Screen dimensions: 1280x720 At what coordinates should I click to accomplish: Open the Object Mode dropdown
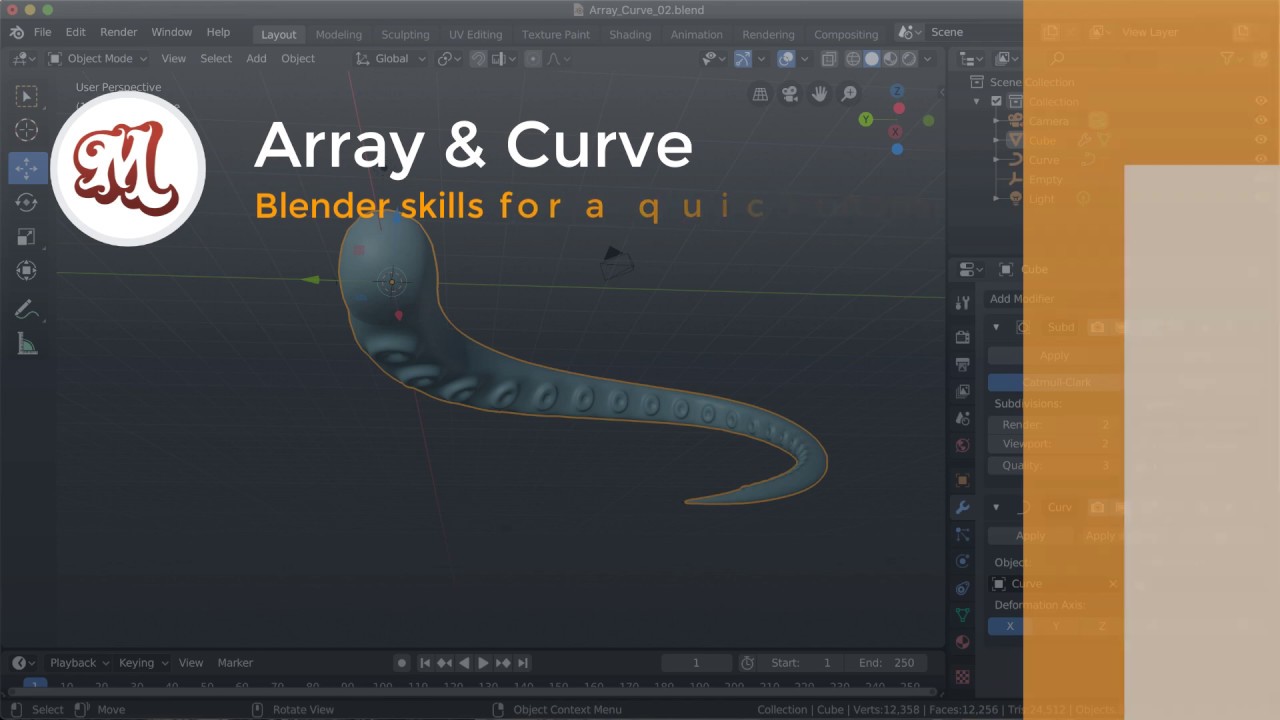click(x=98, y=59)
